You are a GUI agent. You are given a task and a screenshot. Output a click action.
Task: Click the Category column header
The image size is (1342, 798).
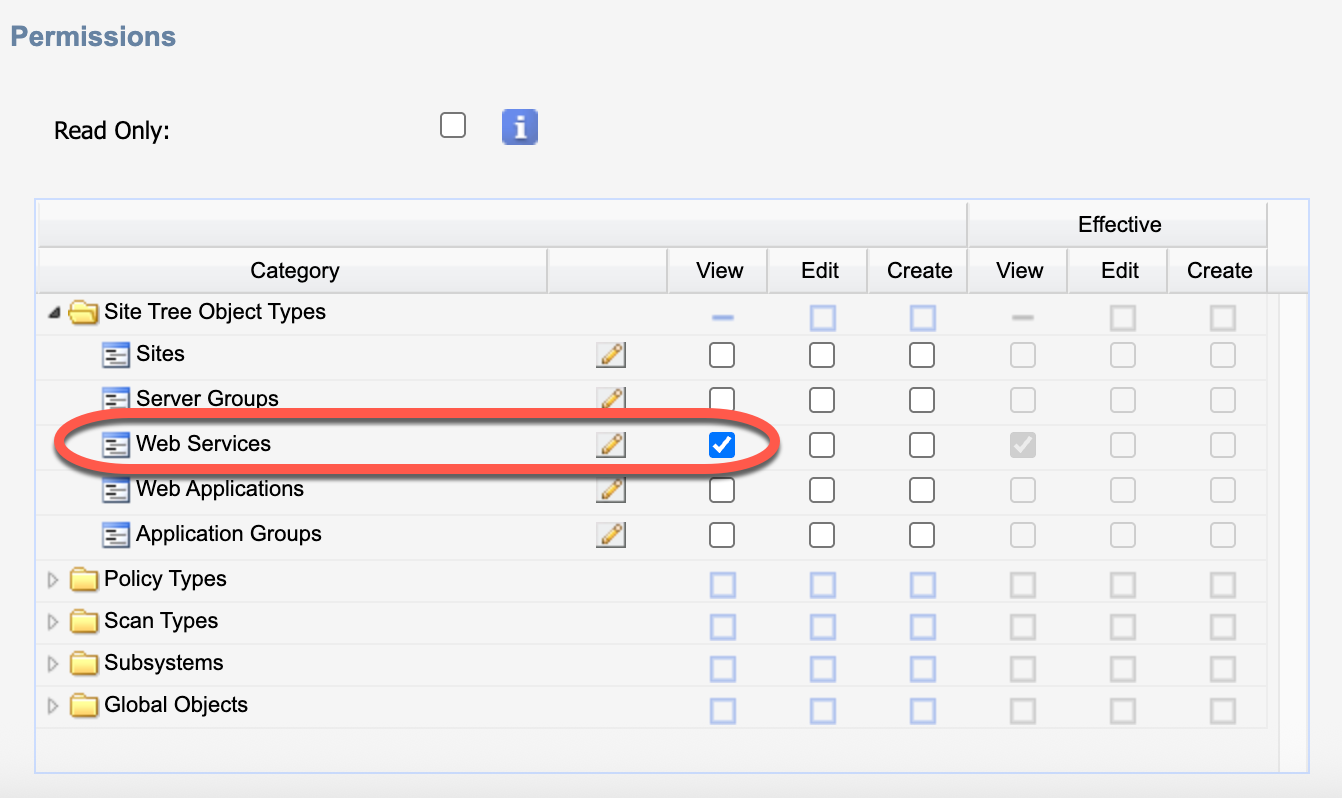coord(294,271)
